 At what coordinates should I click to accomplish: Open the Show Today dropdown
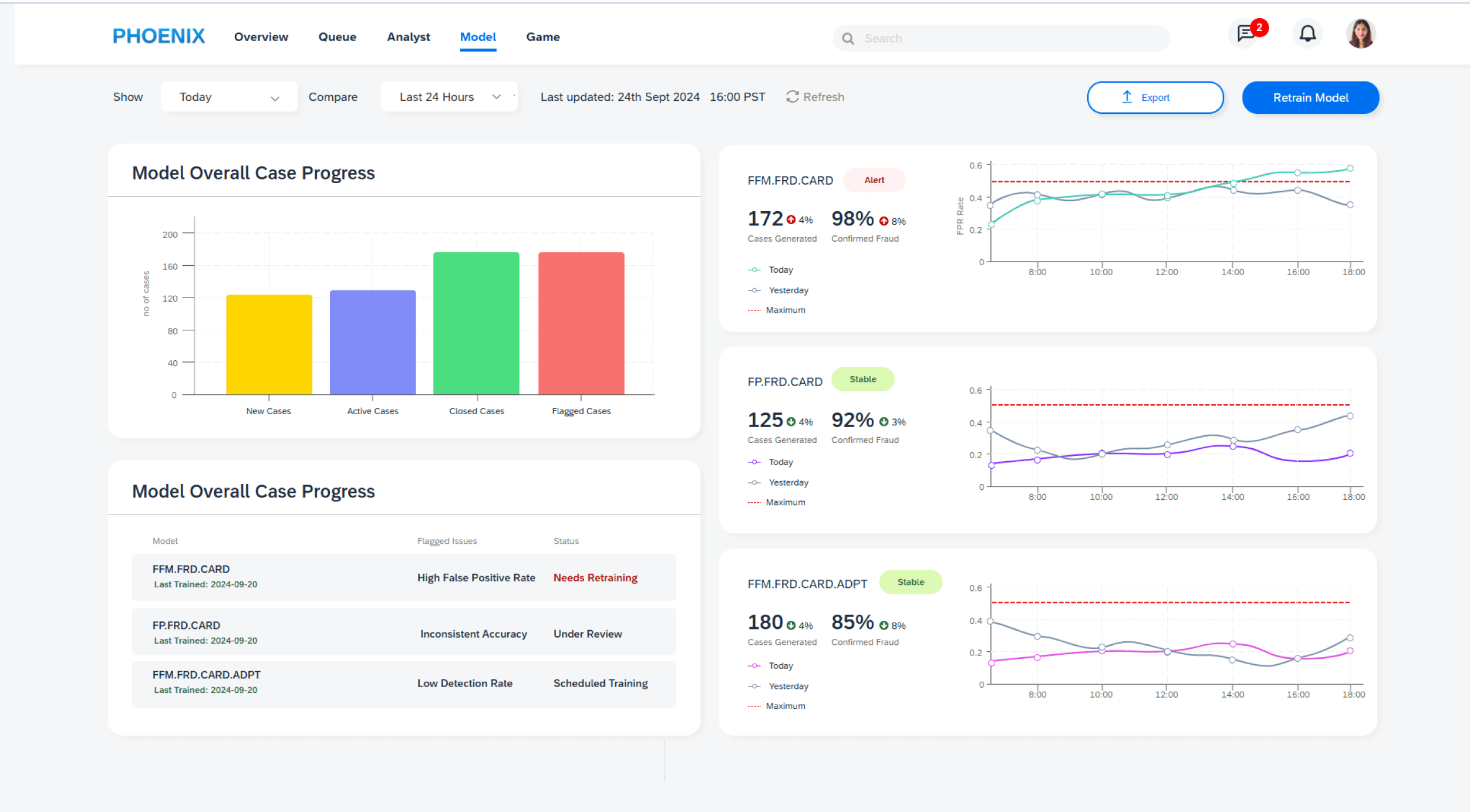pyautogui.click(x=229, y=97)
